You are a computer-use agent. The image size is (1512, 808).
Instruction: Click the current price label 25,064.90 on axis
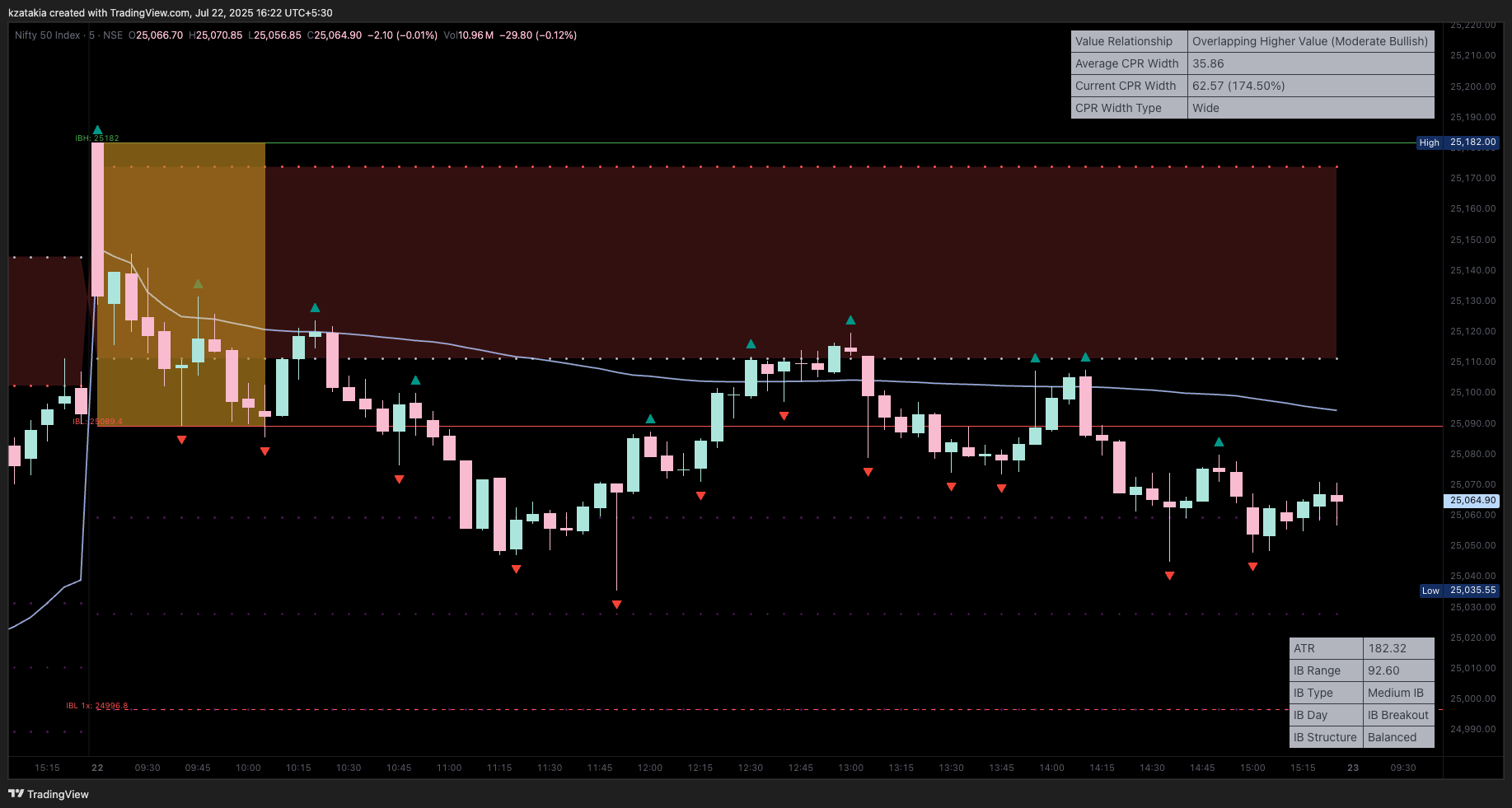(x=1472, y=501)
